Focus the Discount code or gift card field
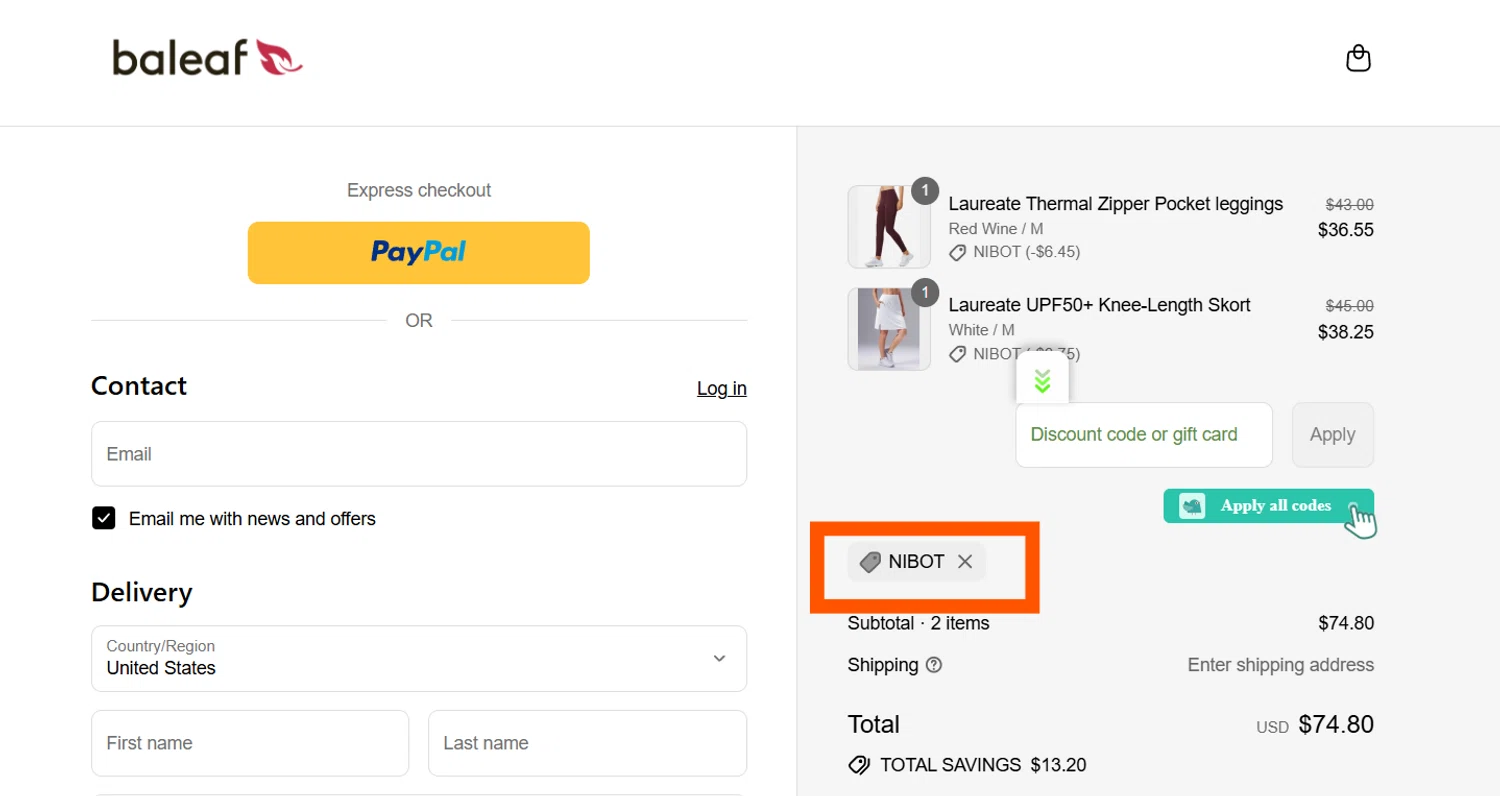The height and width of the screenshot is (796, 1500). pos(1144,435)
